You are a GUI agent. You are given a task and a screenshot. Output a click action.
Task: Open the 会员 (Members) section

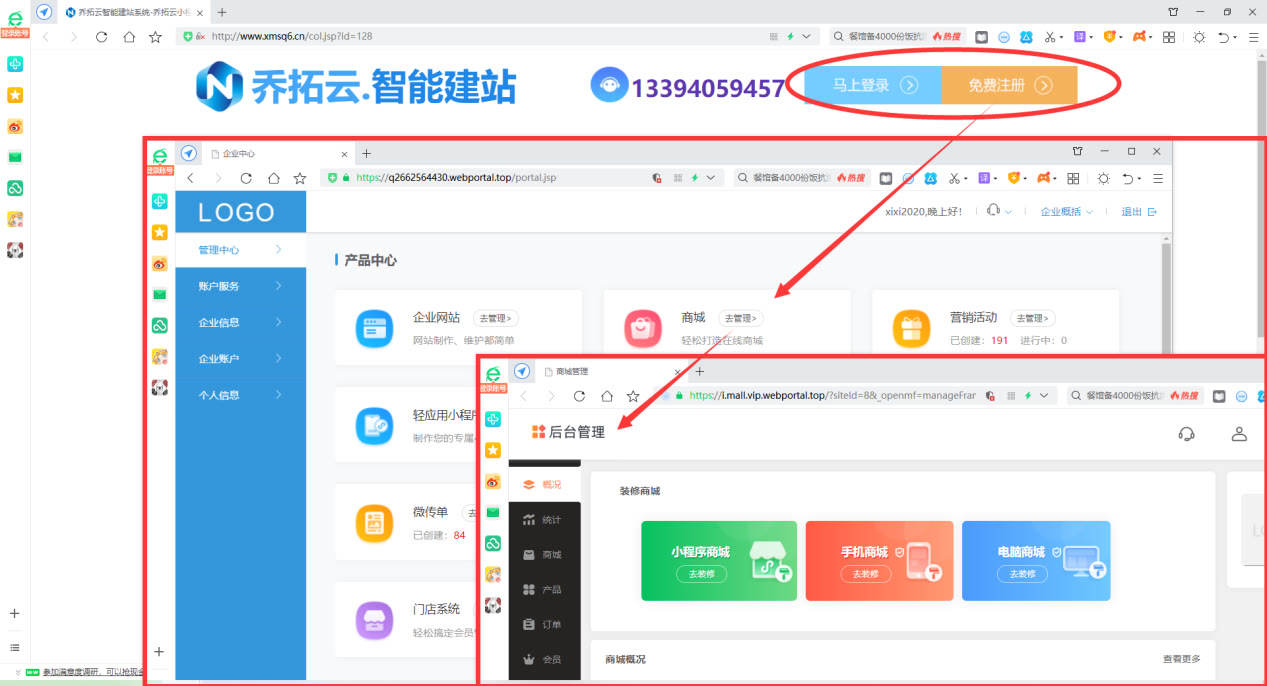[545, 657]
